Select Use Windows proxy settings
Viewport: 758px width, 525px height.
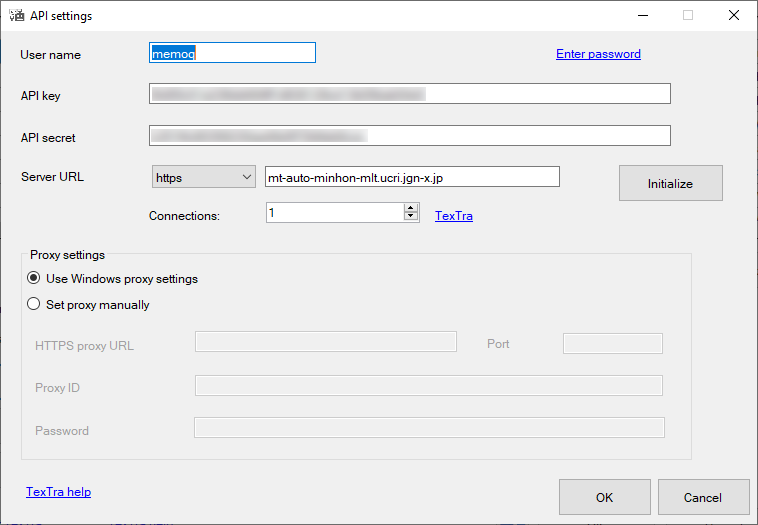[35, 279]
